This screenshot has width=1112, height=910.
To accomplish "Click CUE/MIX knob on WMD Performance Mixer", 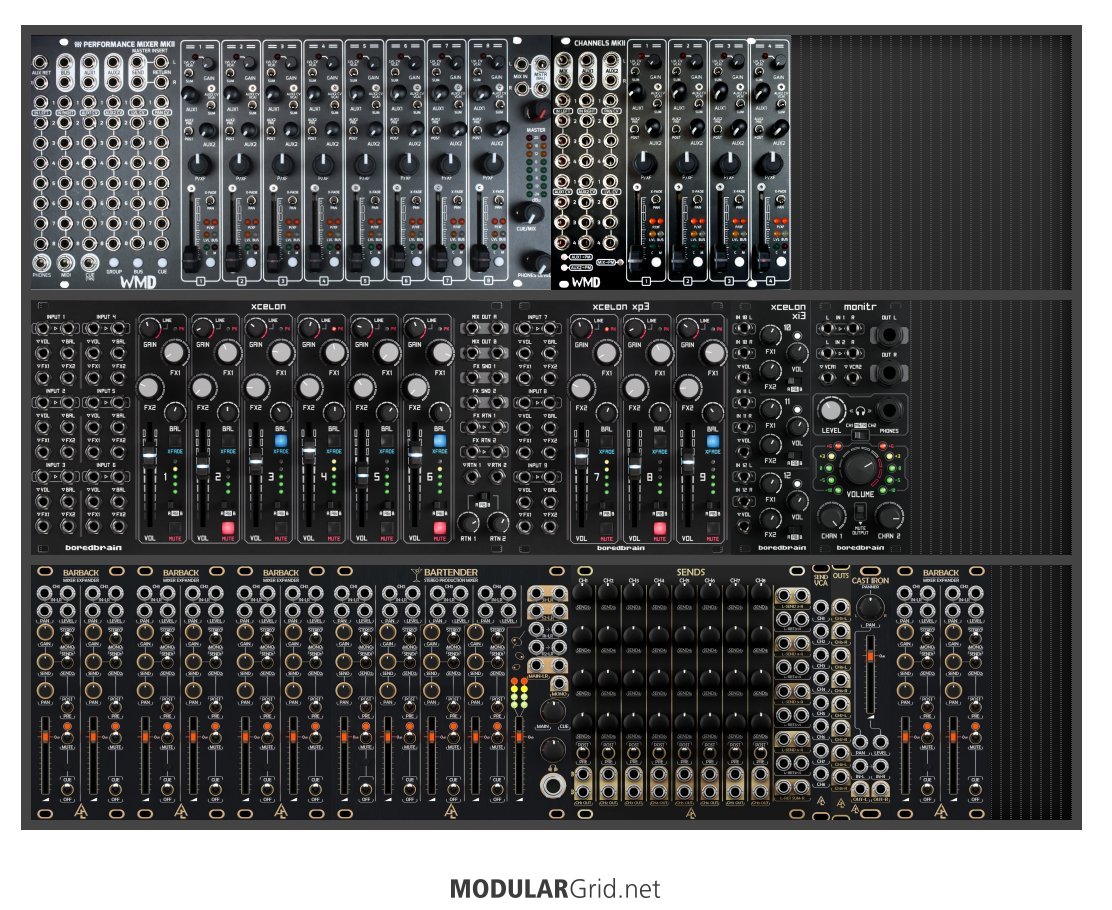I will pos(528,213).
